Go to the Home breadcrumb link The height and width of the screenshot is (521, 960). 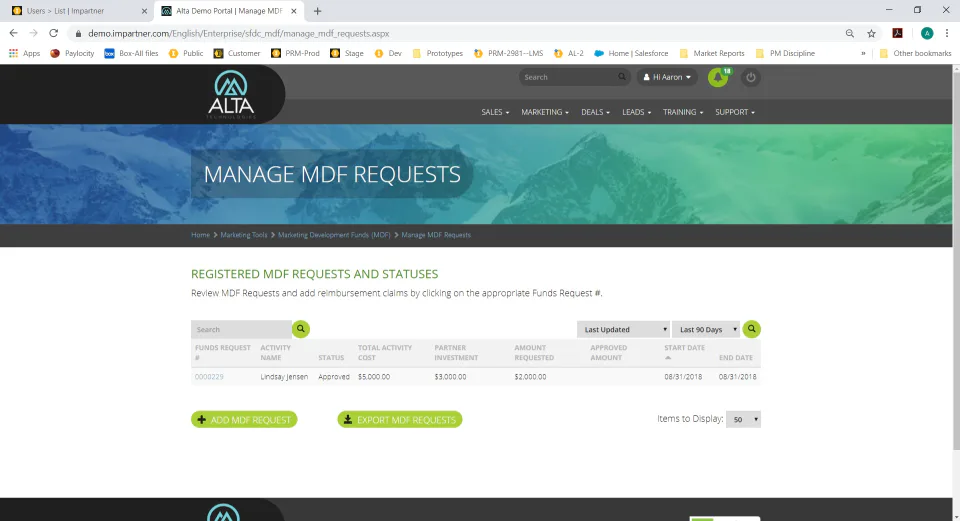point(200,235)
